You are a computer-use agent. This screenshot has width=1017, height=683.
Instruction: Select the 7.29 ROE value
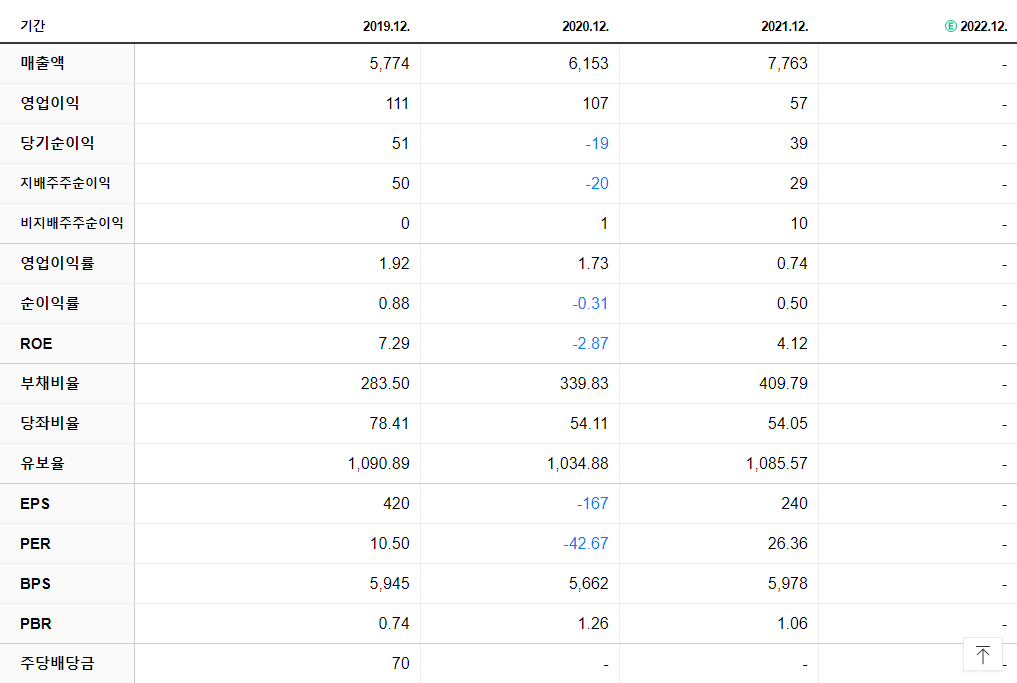pyautogui.click(x=394, y=344)
